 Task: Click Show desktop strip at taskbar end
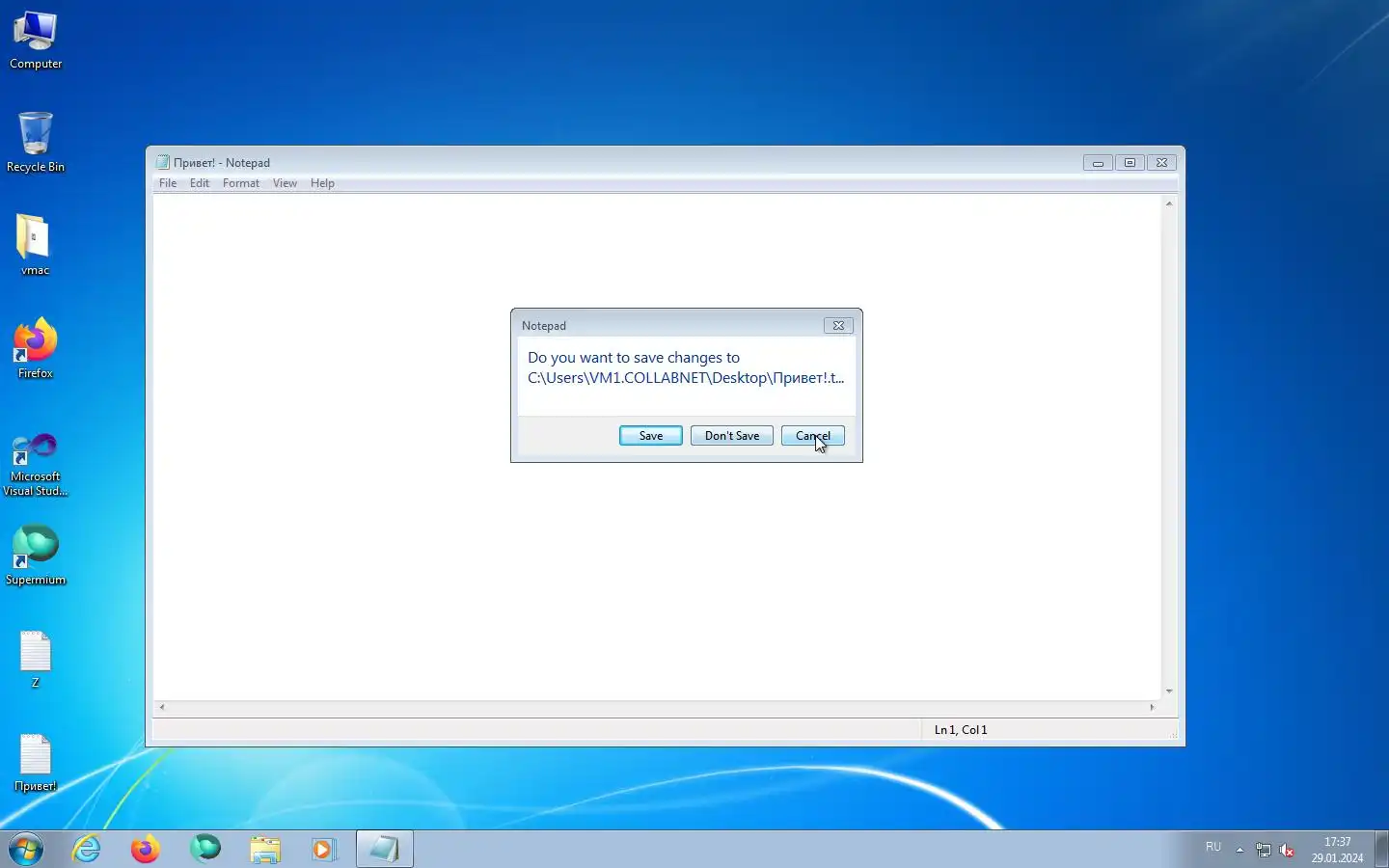(x=1381, y=849)
